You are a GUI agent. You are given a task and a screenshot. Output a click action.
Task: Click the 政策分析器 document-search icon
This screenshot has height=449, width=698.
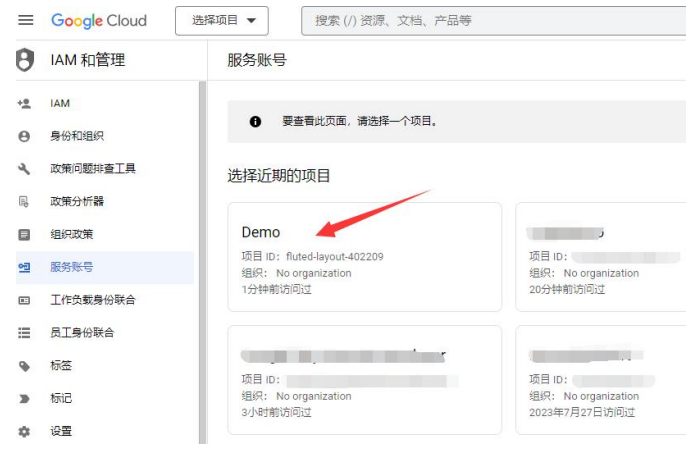pyautogui.click(x=25, y=201)
